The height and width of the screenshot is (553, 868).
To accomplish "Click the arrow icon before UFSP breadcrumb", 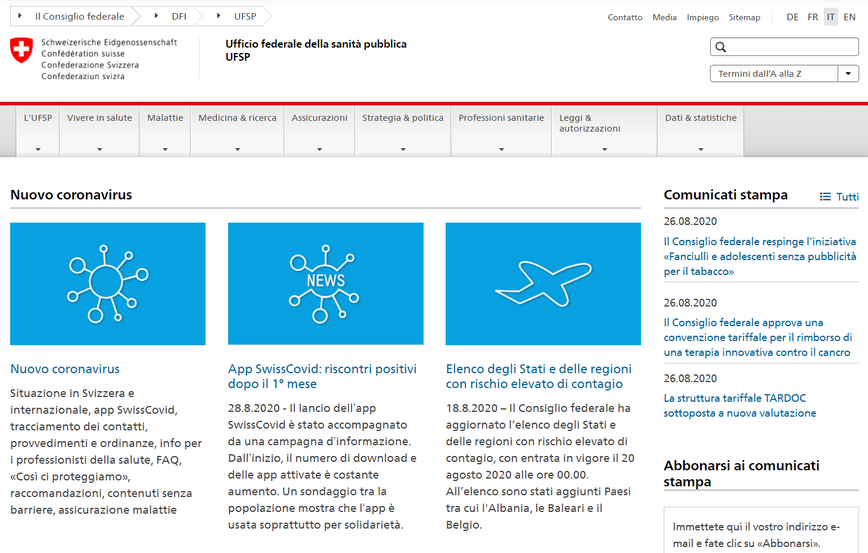I will pos(219,16).
